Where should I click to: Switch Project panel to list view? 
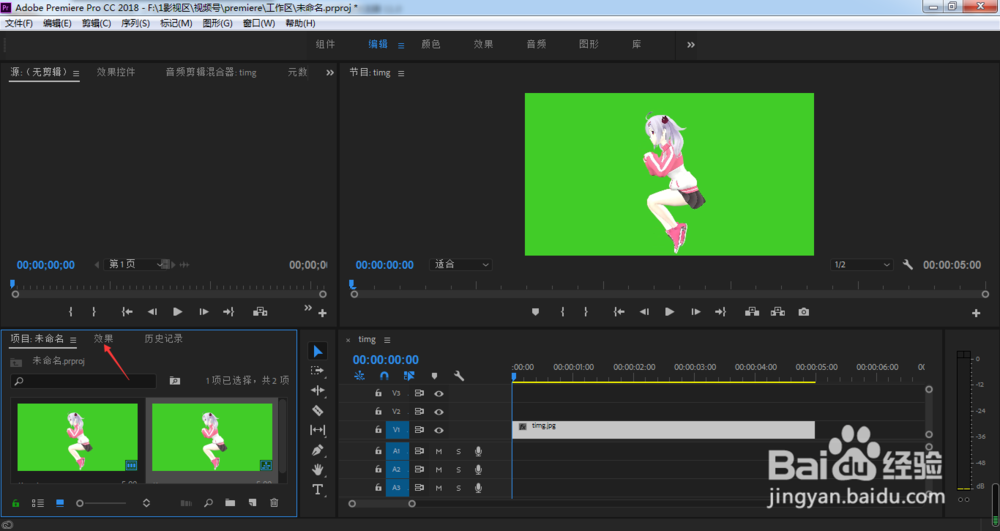(38, 503)
